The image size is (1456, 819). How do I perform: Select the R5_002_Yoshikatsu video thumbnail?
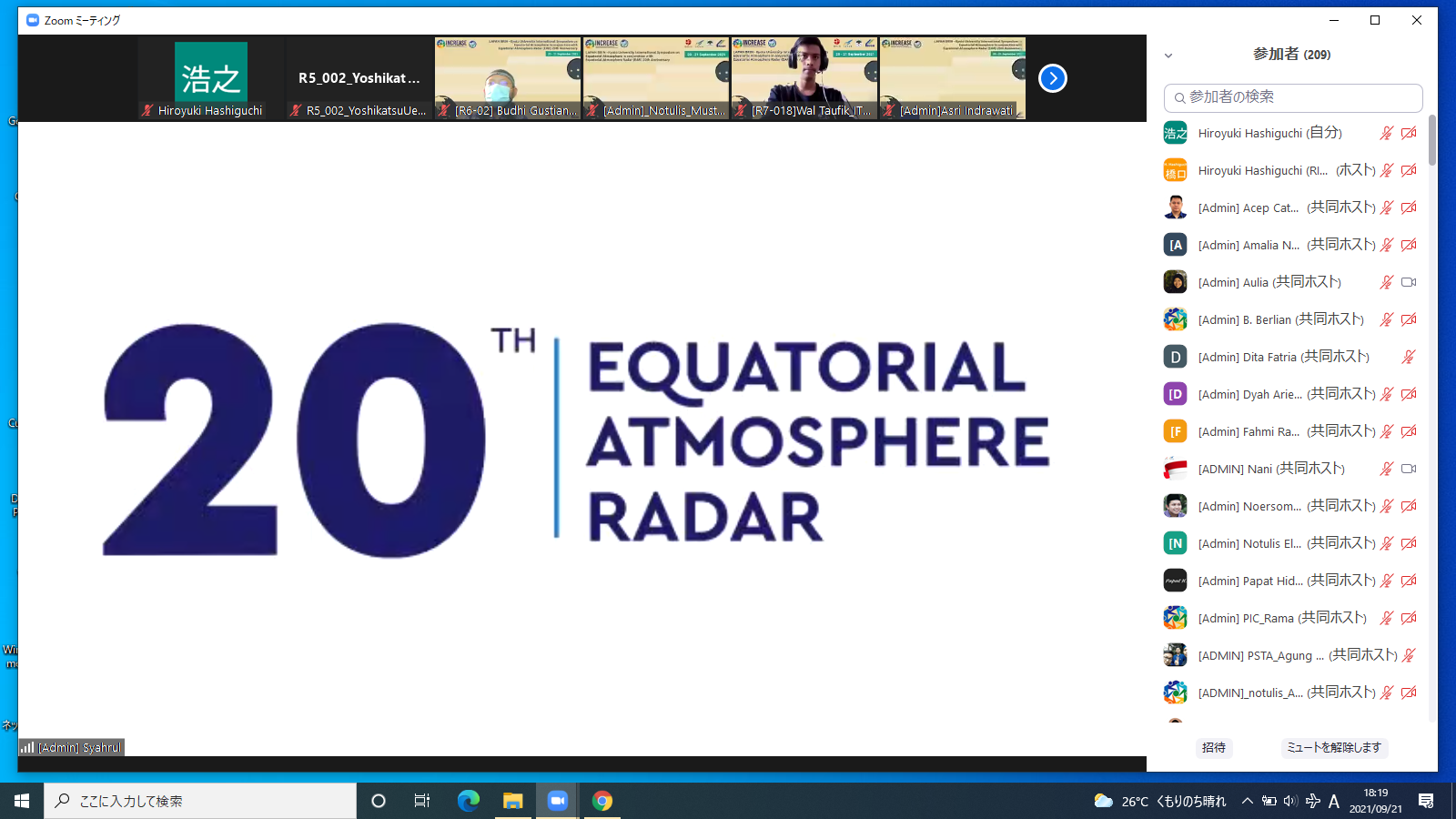(x=359, y=78)
